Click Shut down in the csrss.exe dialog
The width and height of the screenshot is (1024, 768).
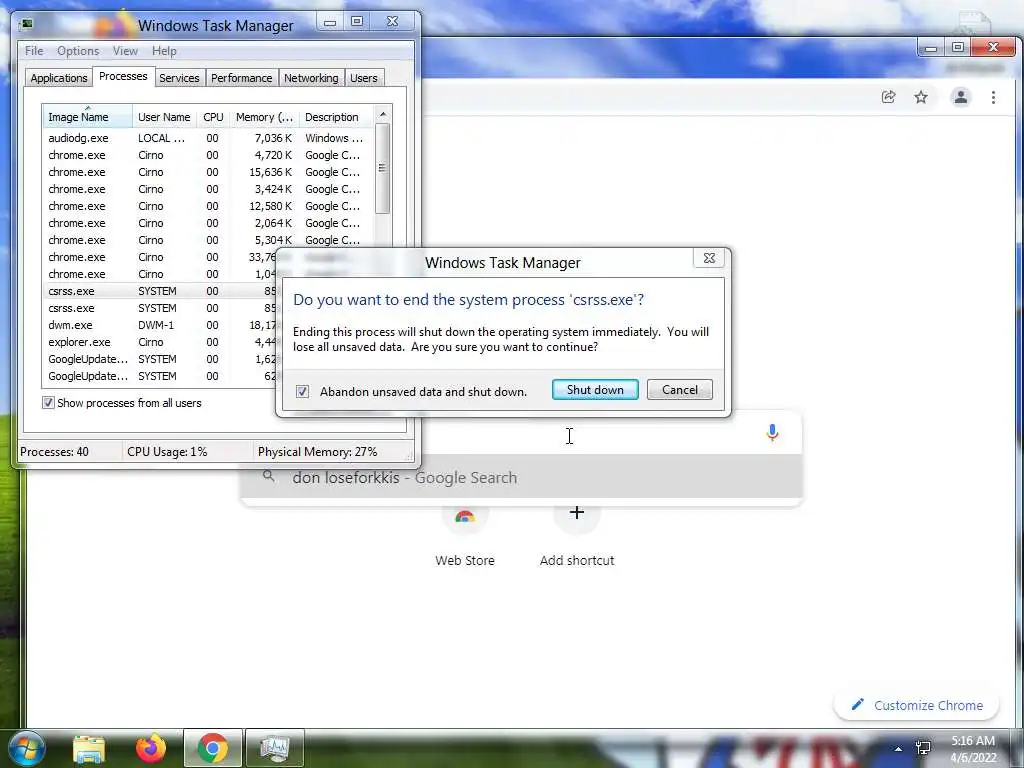(x=595, y=390)
